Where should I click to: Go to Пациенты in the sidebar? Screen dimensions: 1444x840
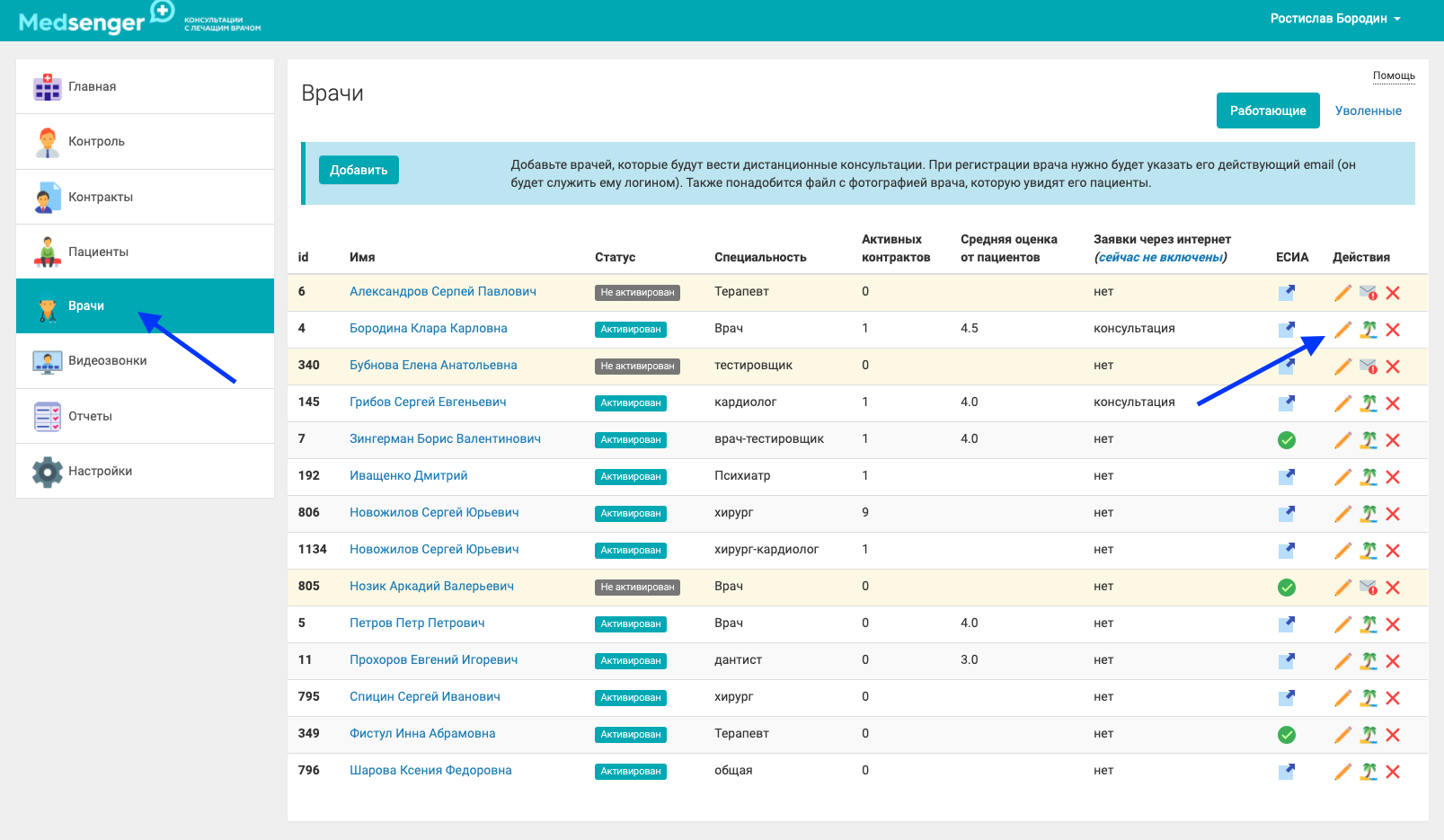pos(98,252)
